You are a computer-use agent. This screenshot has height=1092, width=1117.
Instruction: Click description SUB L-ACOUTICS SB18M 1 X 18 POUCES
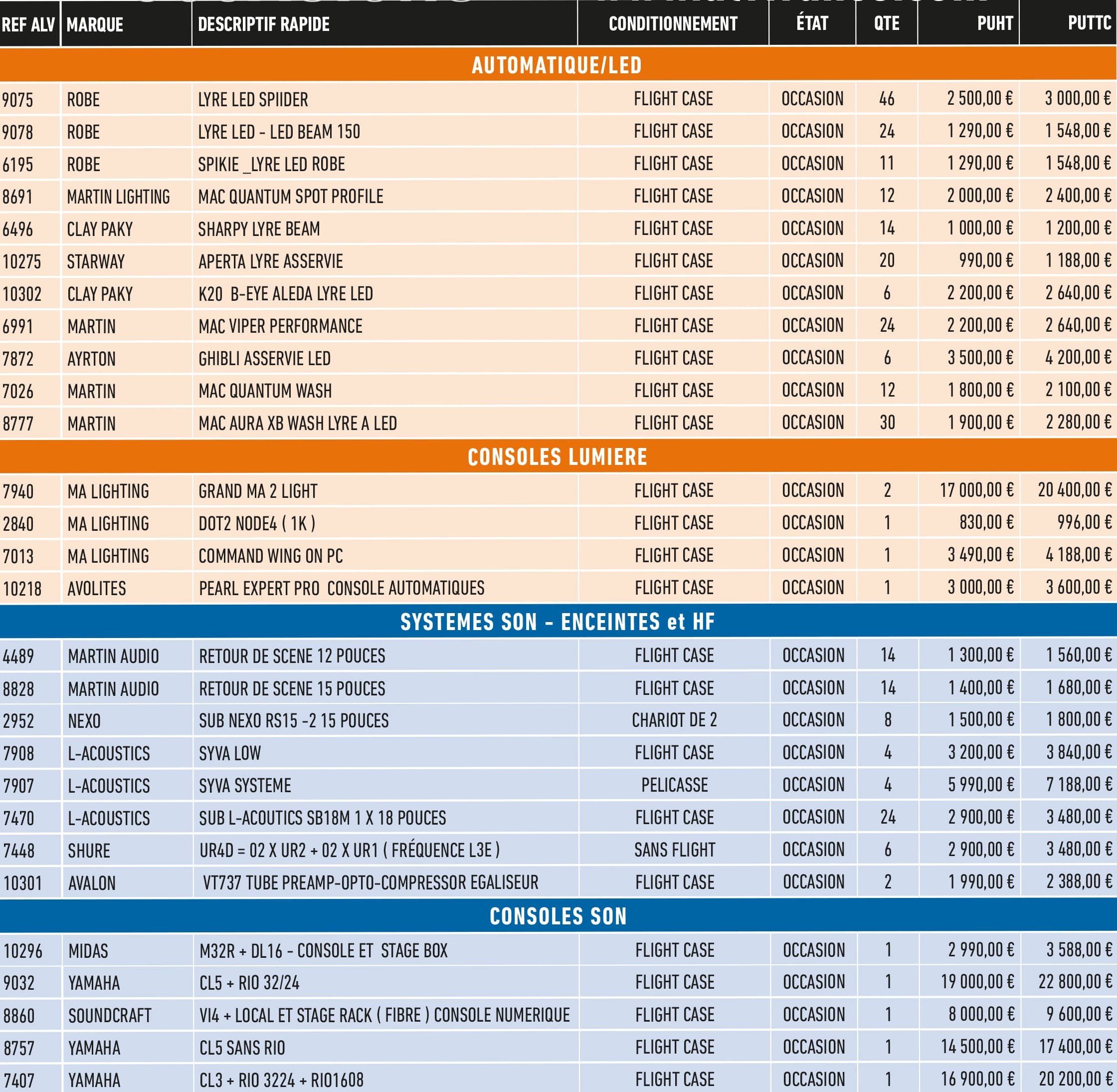[323, 818]
